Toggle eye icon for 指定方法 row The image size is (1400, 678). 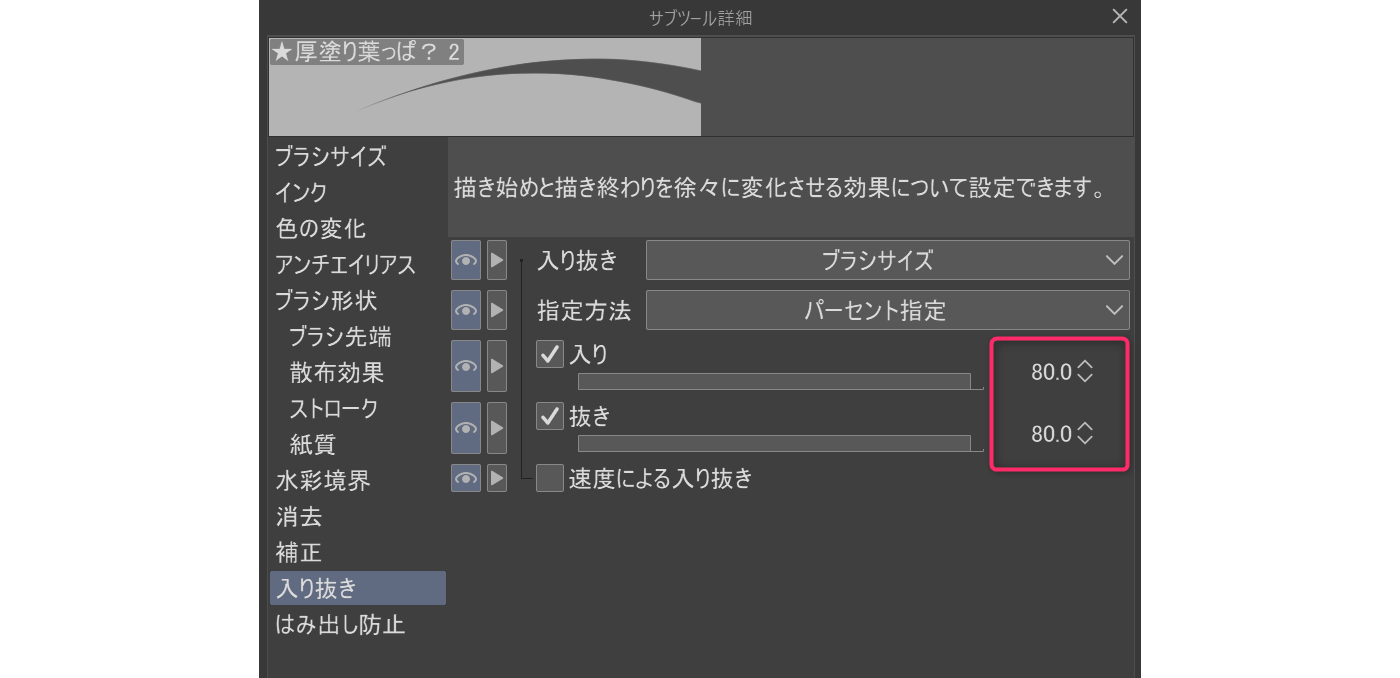click(x=466, y=310)
